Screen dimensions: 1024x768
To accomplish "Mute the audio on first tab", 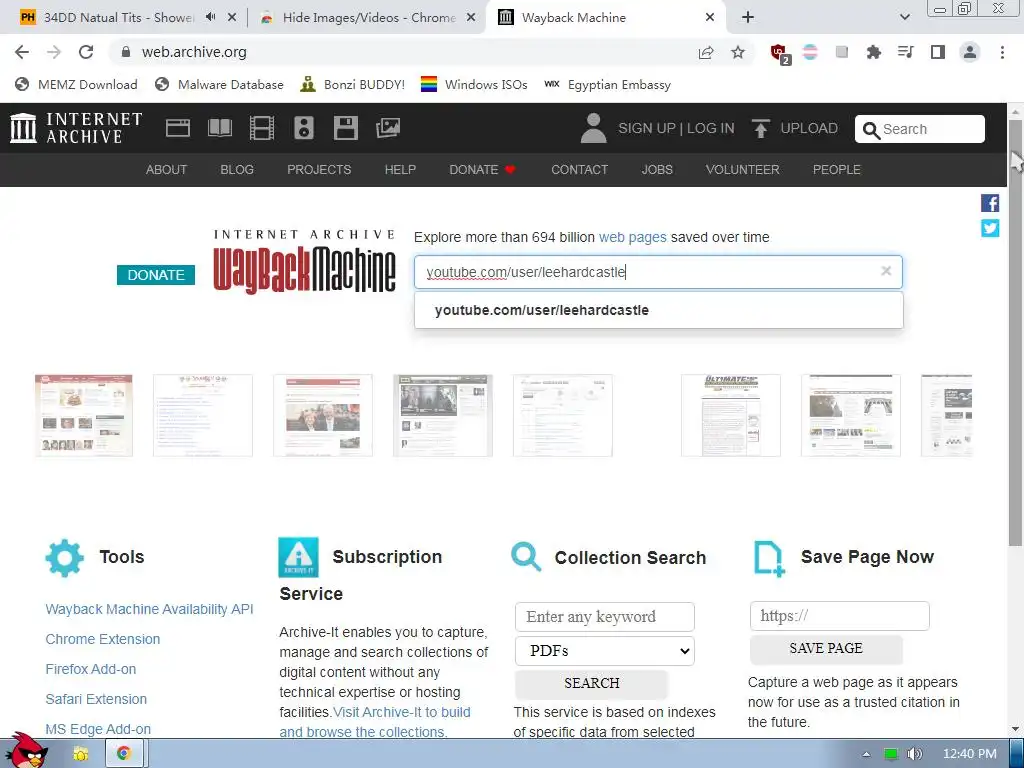I will (210, 17).
